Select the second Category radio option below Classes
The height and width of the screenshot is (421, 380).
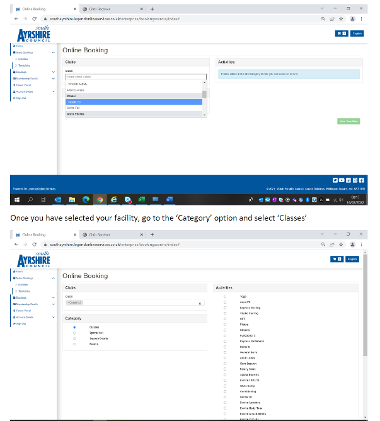74,333
